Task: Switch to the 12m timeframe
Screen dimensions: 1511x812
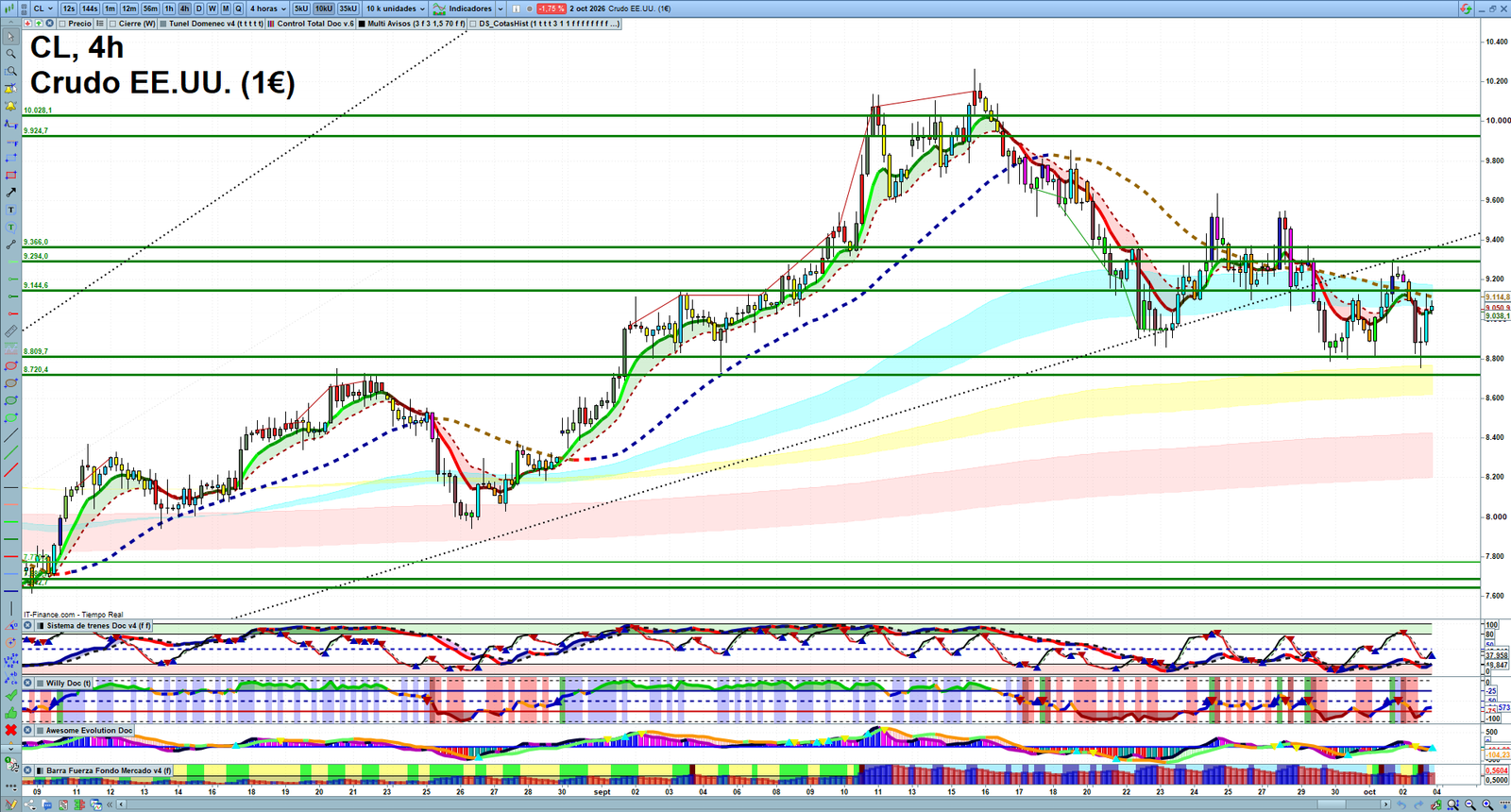Action: tap(128, 8)
